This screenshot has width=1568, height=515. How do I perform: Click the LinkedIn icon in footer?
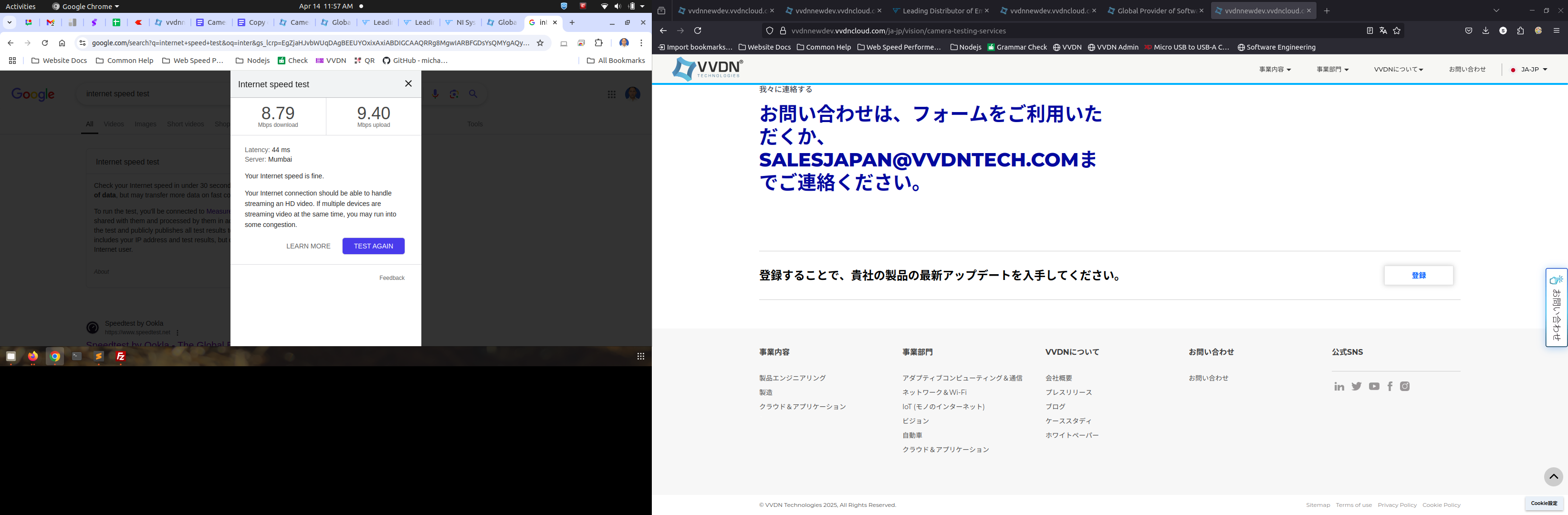click(1338, 387)
